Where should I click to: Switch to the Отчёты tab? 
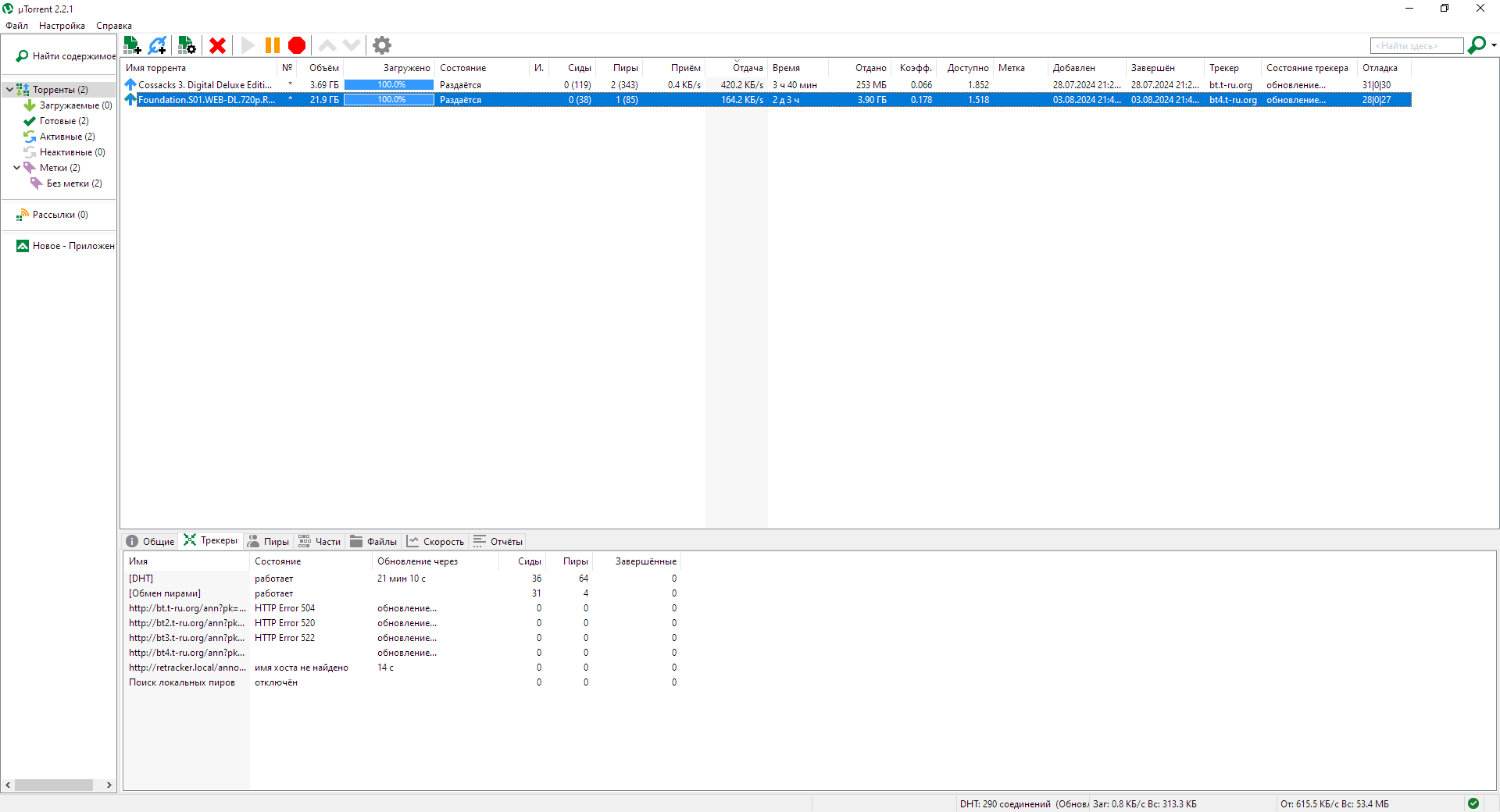pos(498,541)
